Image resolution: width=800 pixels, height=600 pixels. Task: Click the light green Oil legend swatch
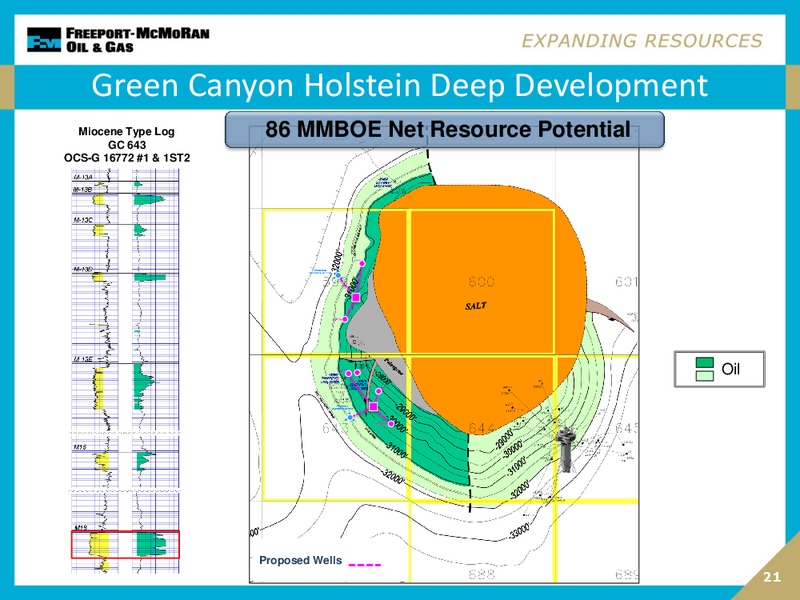(705, 376)
